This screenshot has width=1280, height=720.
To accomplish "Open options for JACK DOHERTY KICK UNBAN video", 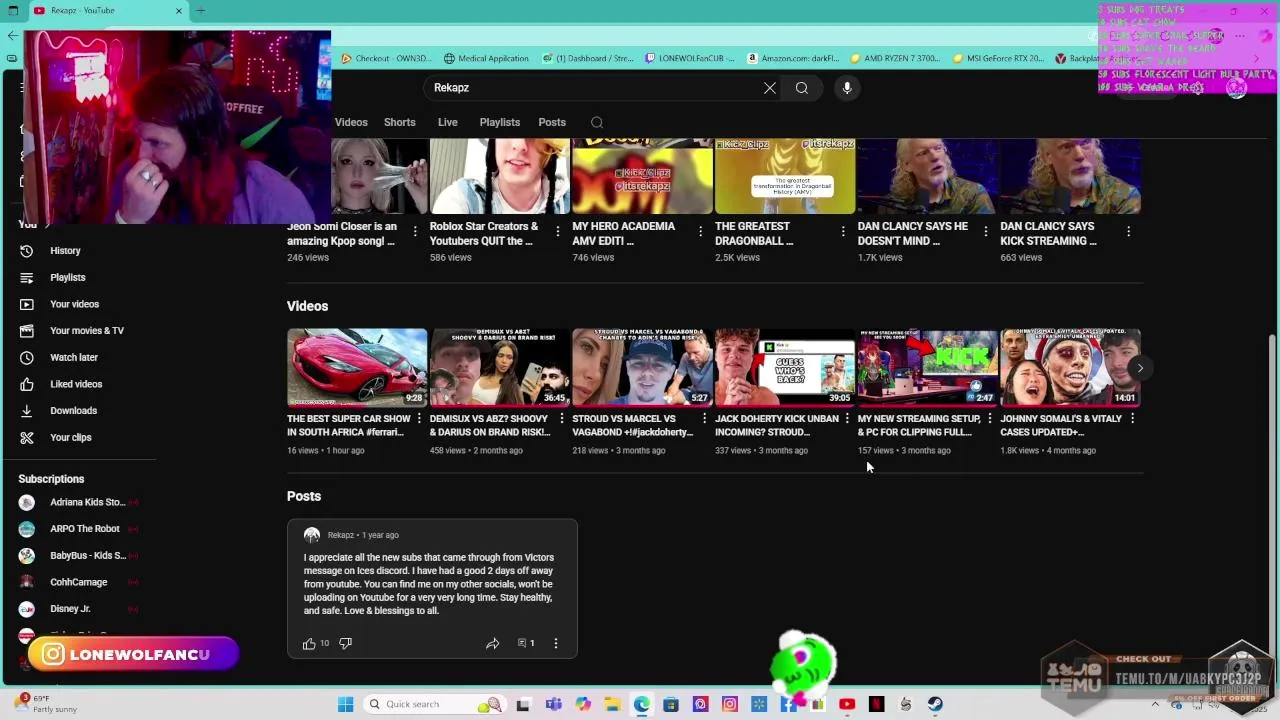I will pos(847,419).
